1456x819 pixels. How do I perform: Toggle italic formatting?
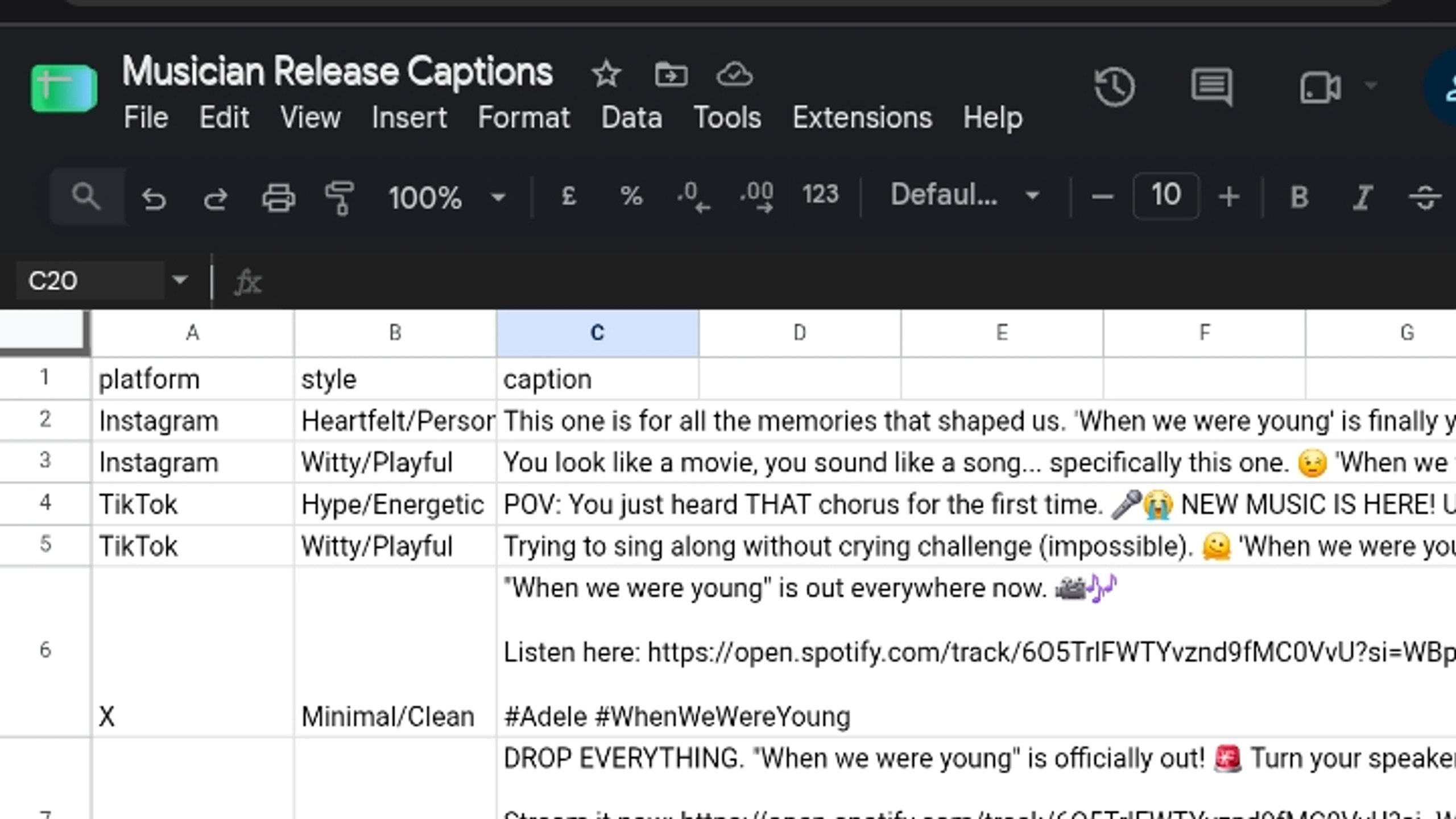1363,198
